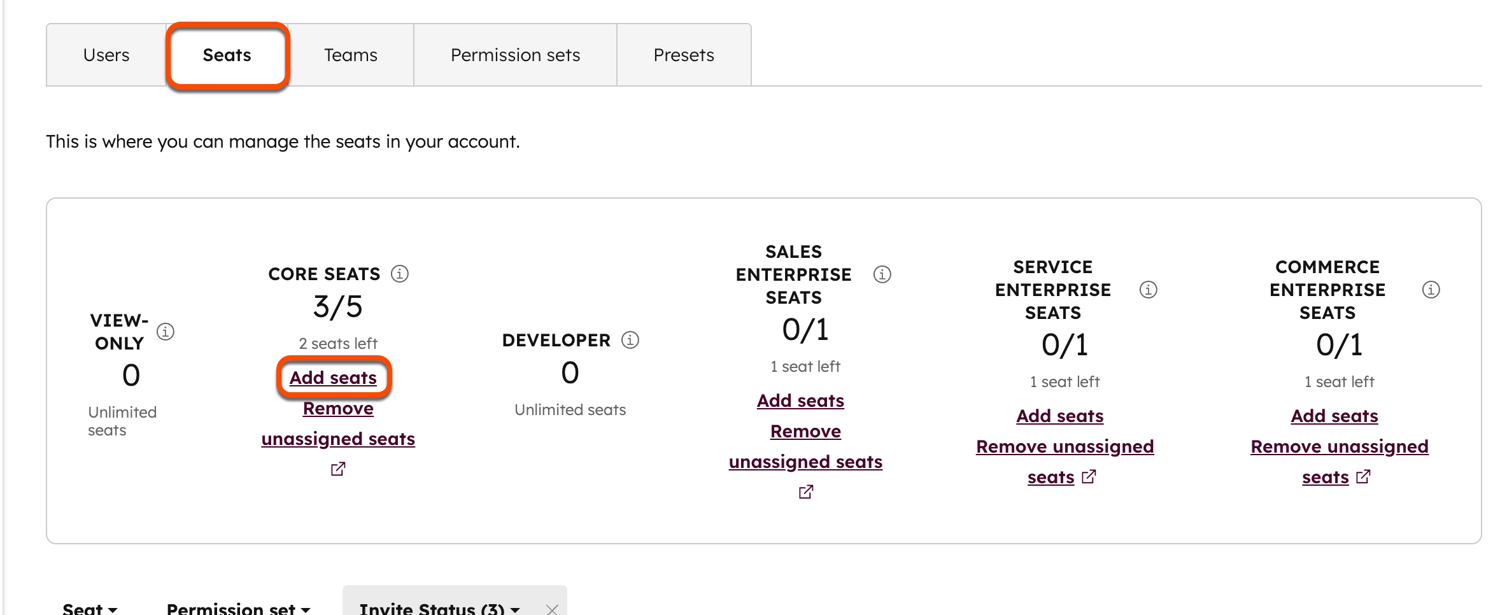The width and height of the screenshot is (1500, 615).
Task: Click Add seats for Commerce Enterprise Seats
Action: (x=1334, y=415)
